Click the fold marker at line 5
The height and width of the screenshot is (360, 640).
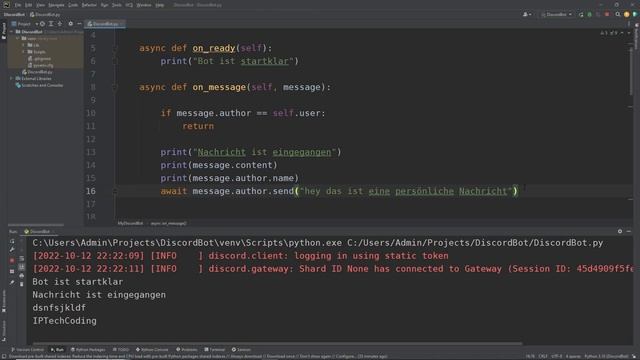click(x=115, y=48)
